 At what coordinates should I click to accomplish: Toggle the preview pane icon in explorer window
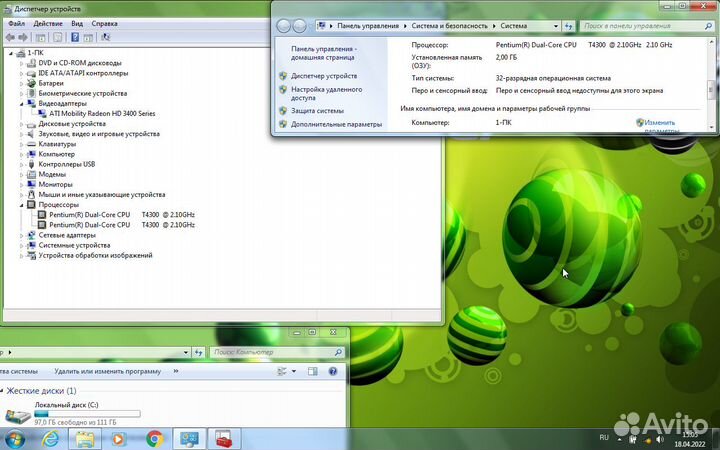(312, 371)
